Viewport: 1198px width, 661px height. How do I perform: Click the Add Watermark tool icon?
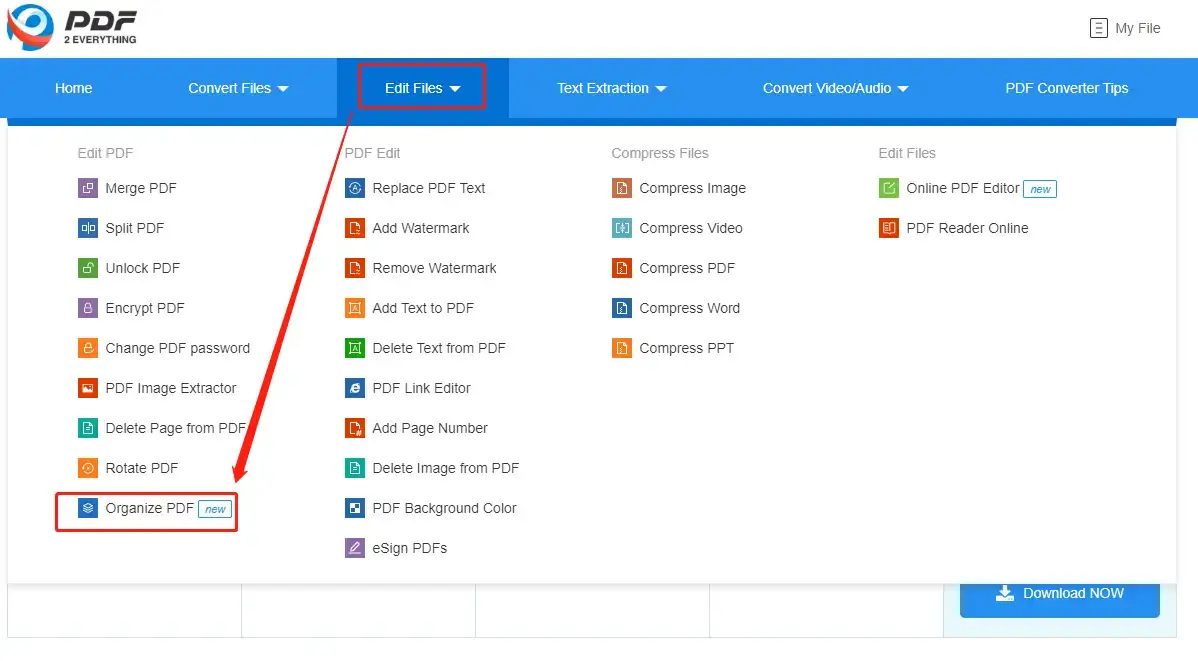[x=355, y=228]
